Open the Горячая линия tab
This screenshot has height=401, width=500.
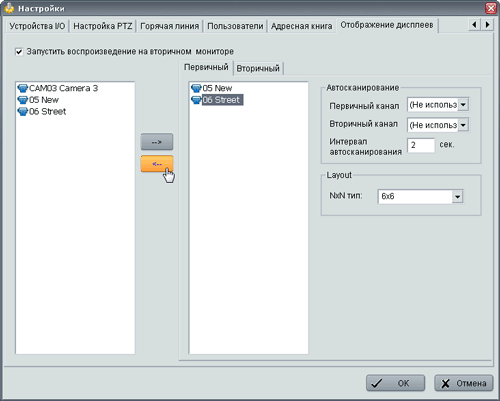(169, 26)
